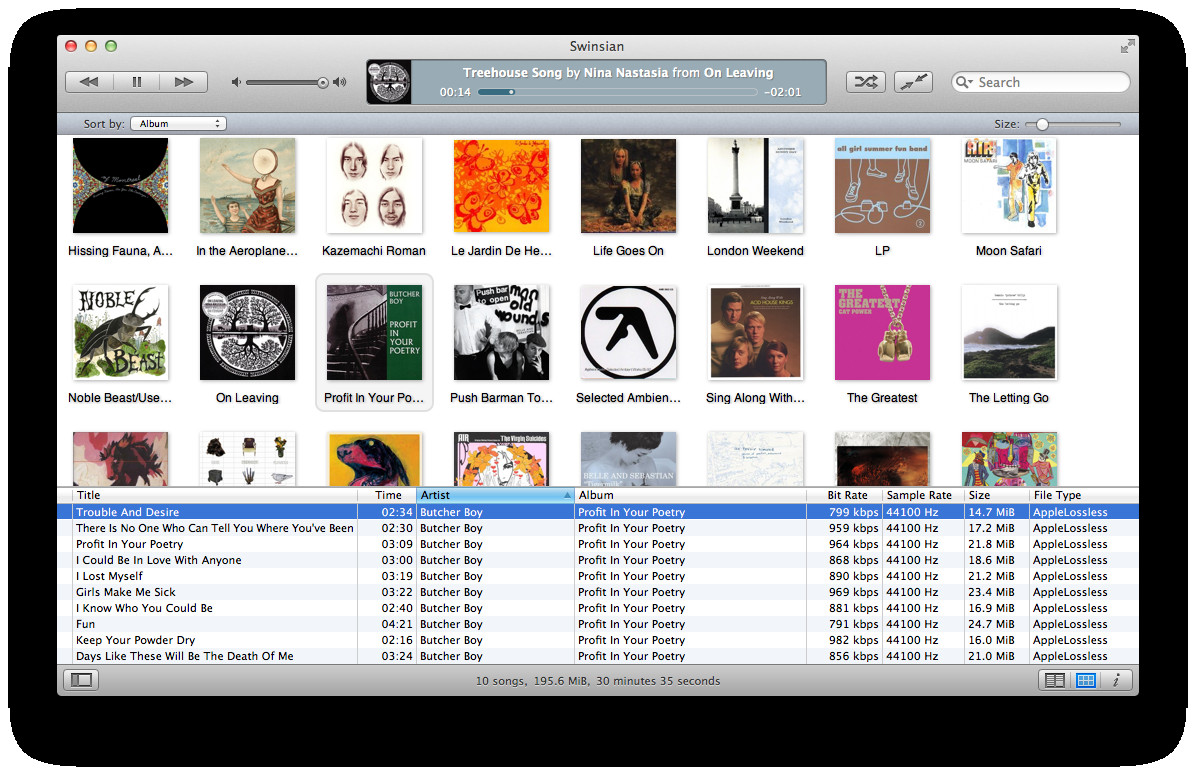Click the Search field
The image size is (1196, 775).
point(1040,82)
